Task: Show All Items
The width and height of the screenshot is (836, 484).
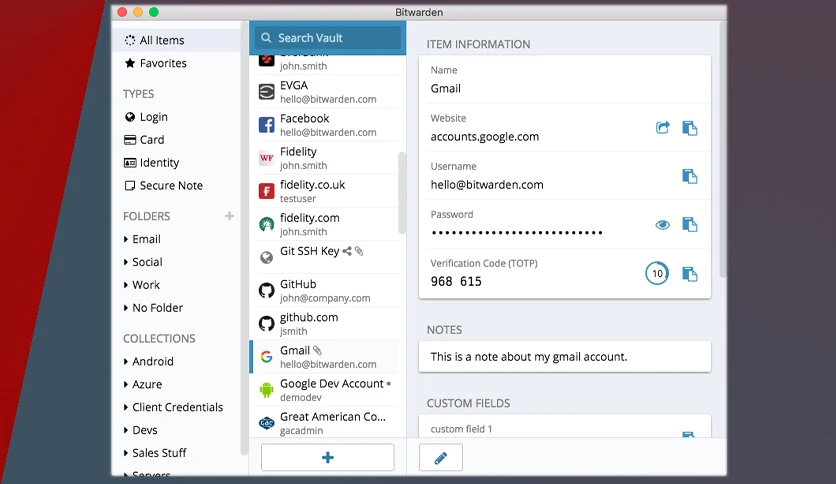Action: tap(176, 40)
